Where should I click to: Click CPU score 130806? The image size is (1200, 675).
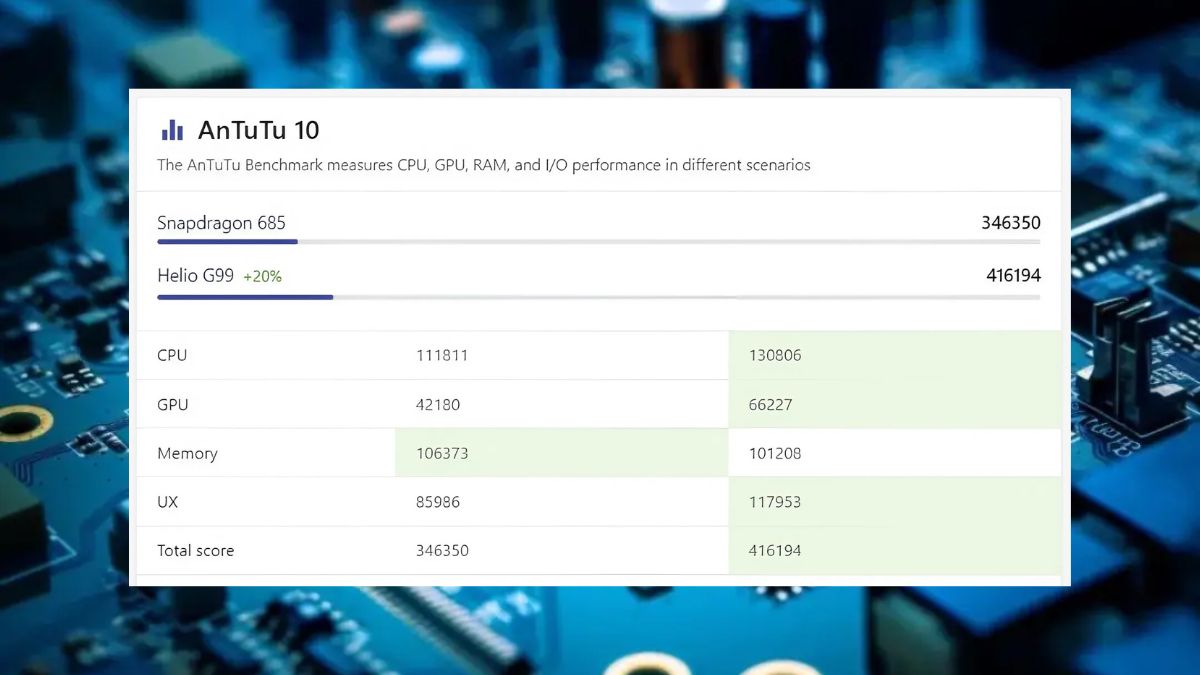(x=775, y=355)
